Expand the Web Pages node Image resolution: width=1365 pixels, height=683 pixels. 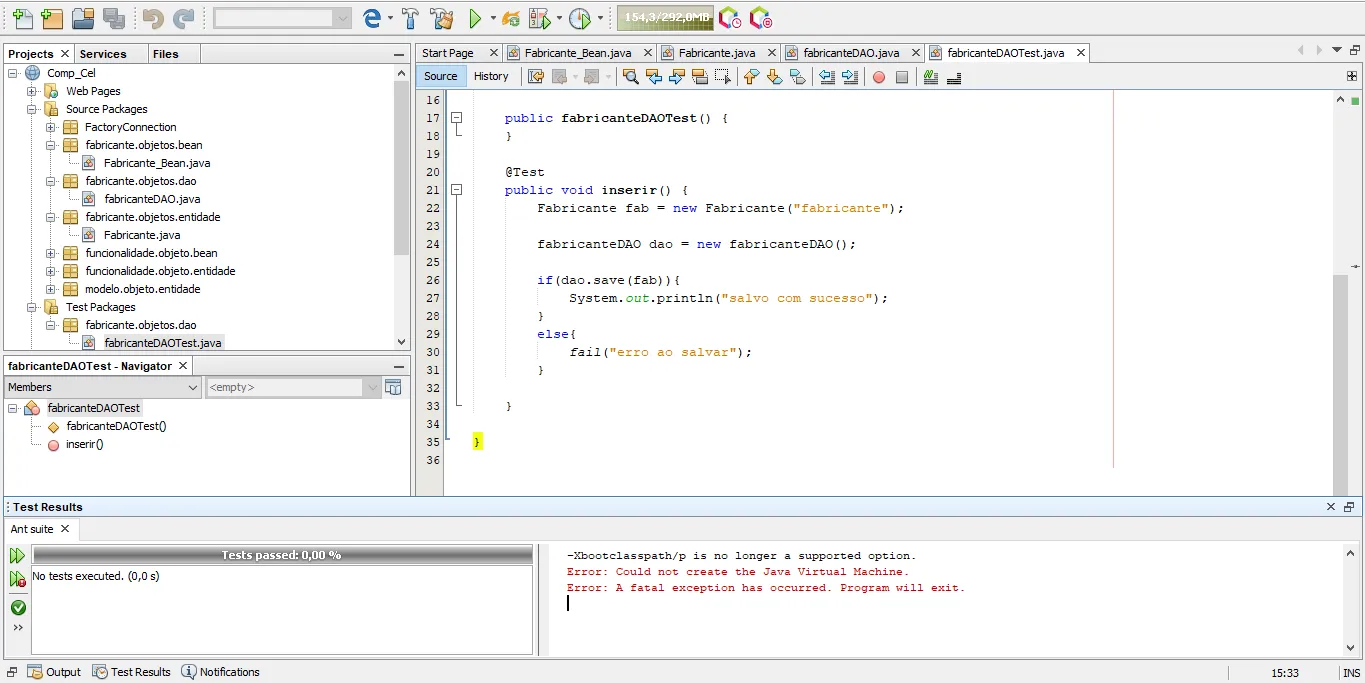[32, 91]
